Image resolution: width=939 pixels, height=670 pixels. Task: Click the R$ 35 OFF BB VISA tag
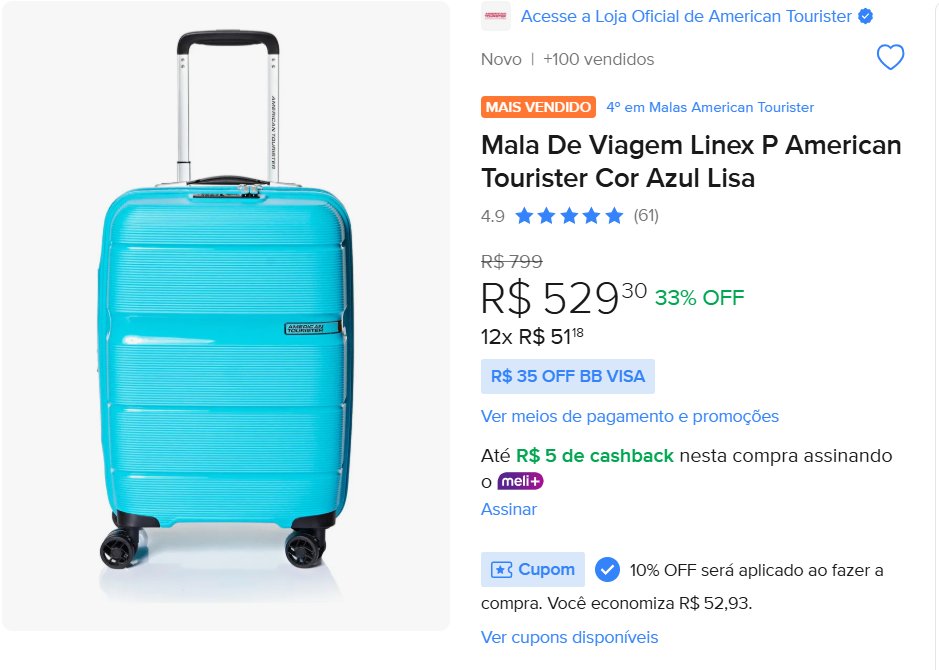568,376
